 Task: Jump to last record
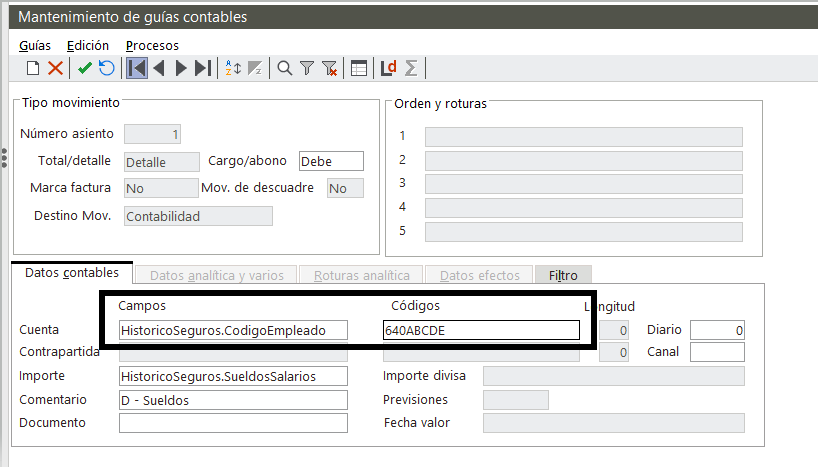pyautogui.click(x=203, y=68)
